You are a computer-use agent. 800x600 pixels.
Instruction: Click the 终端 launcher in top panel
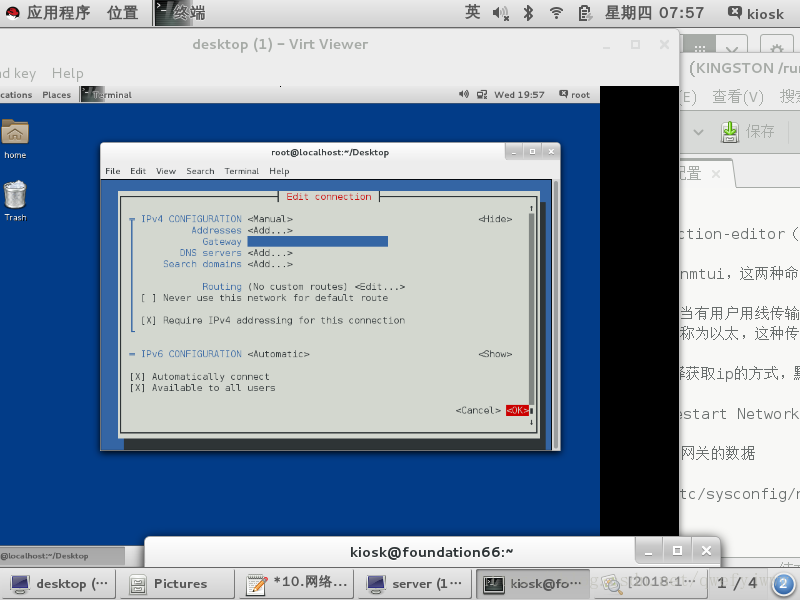[181, 13]
